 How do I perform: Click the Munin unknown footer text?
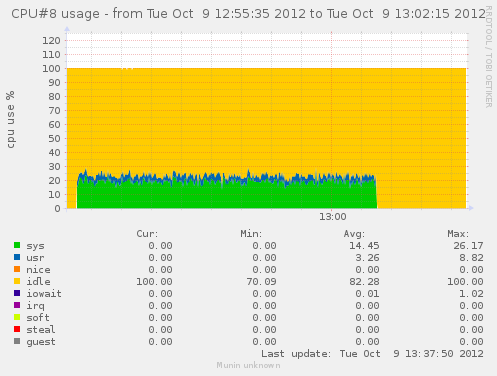pyautogui.click(x=248, y=366)
